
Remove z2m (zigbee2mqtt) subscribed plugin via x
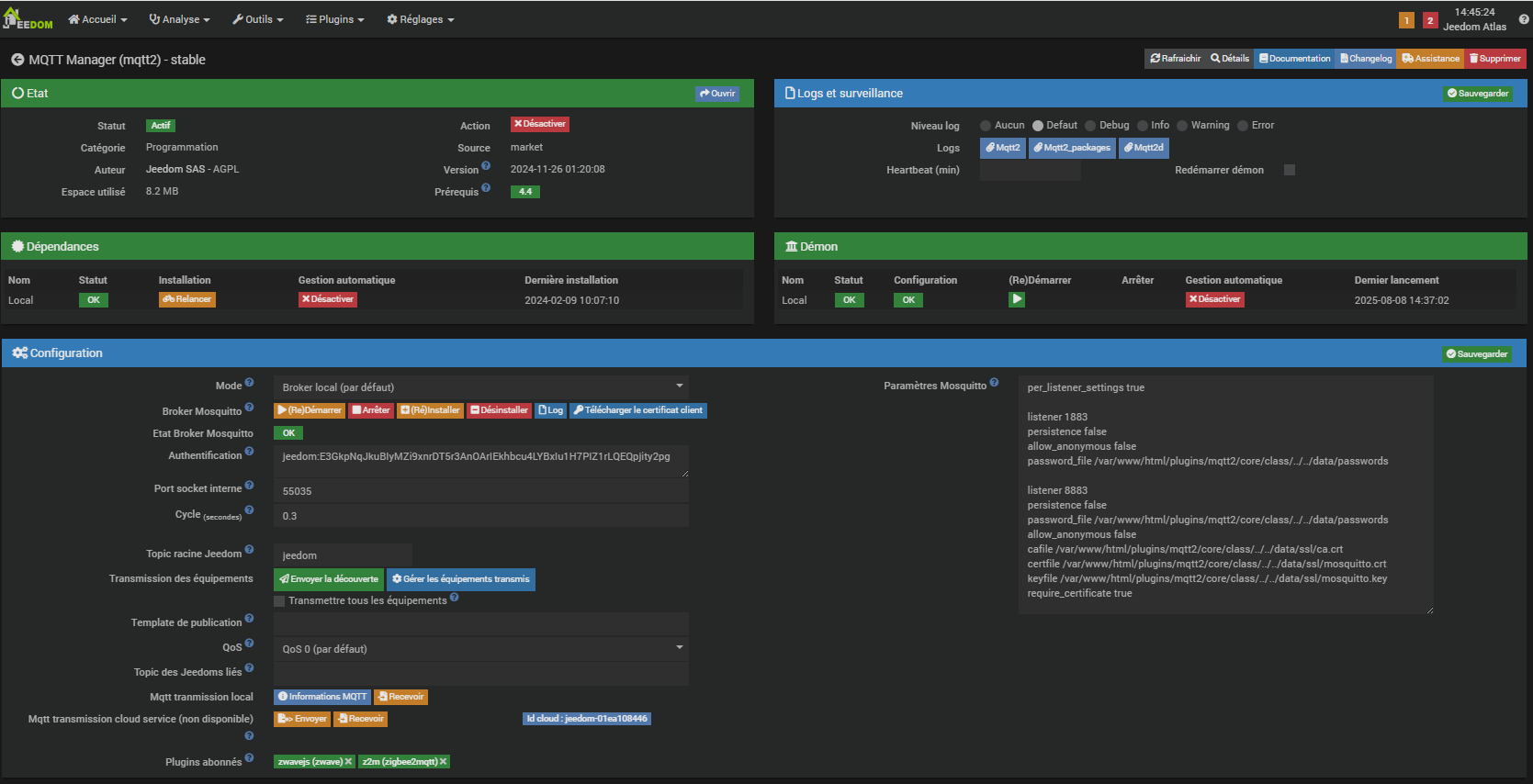point(443,762)
